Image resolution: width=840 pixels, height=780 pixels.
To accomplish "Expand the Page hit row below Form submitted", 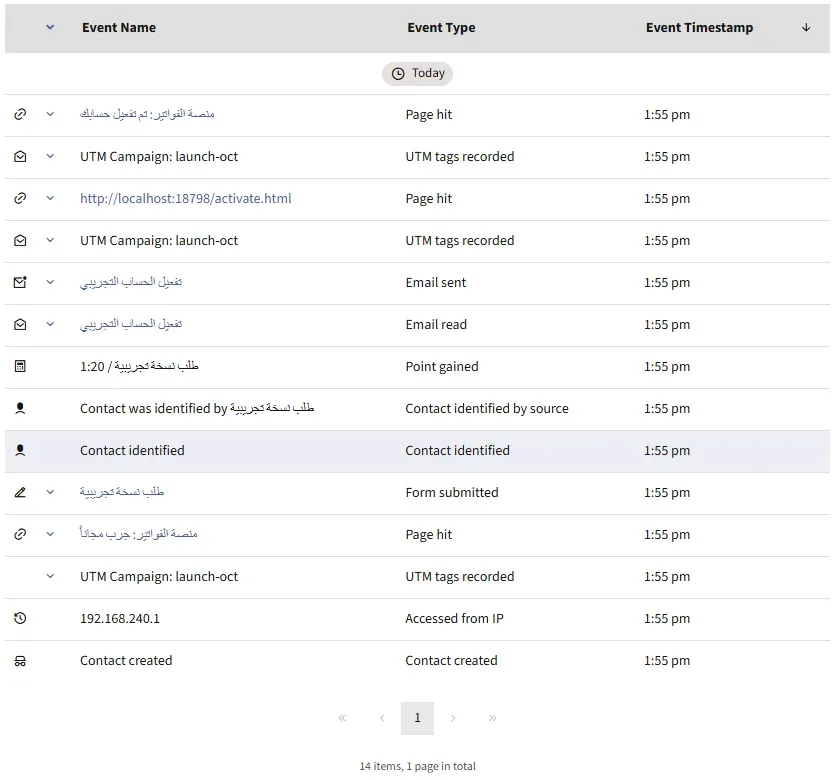I will 50,534.
